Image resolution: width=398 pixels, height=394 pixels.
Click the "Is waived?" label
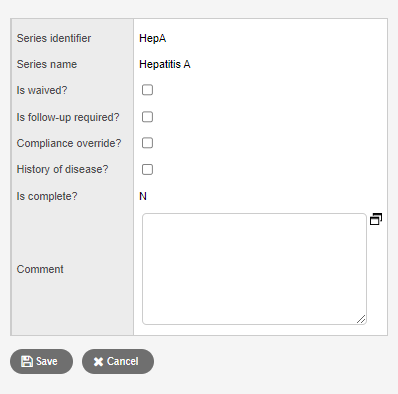42,90
